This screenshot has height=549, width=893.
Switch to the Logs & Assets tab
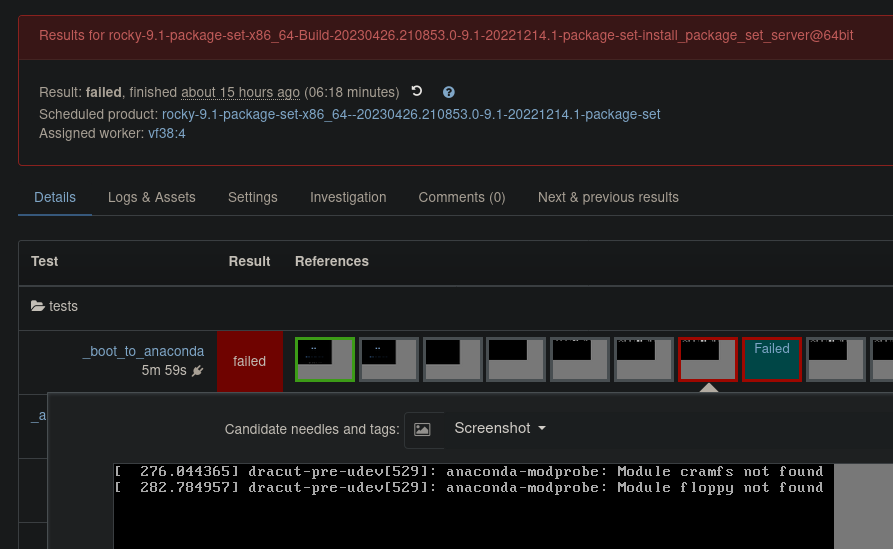pos(152,197)
